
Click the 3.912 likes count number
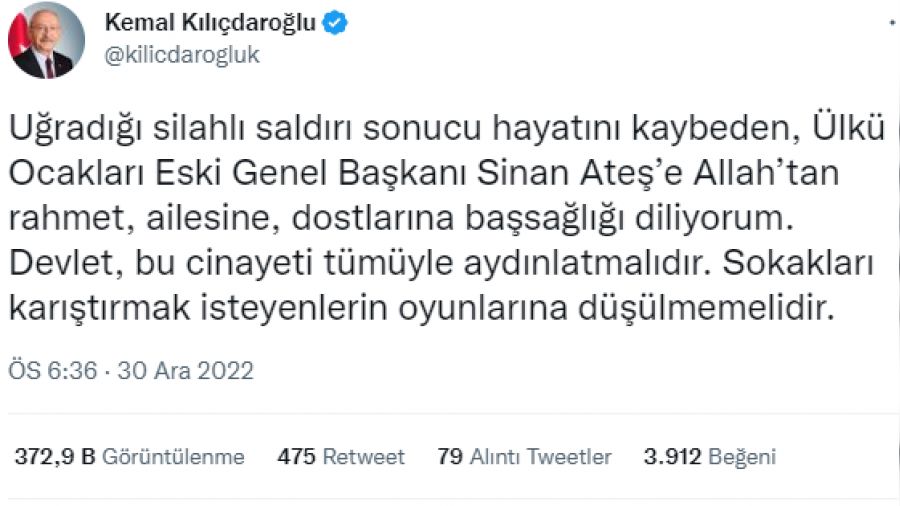click(672, 457)
